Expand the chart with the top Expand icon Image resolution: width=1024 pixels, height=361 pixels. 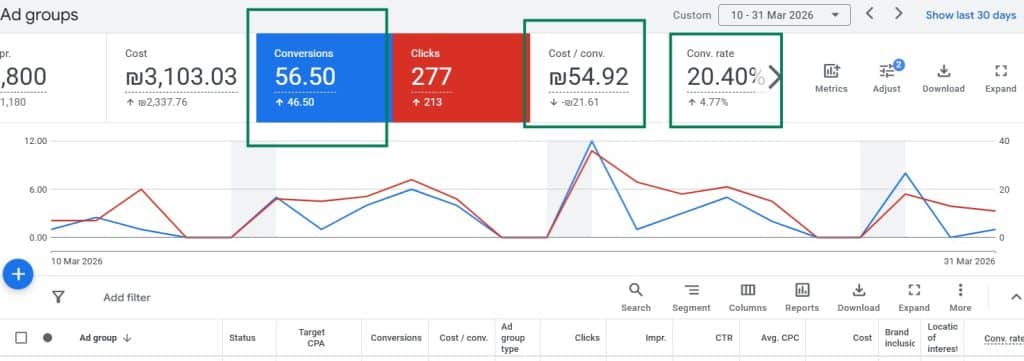[x=1000, y=78]
